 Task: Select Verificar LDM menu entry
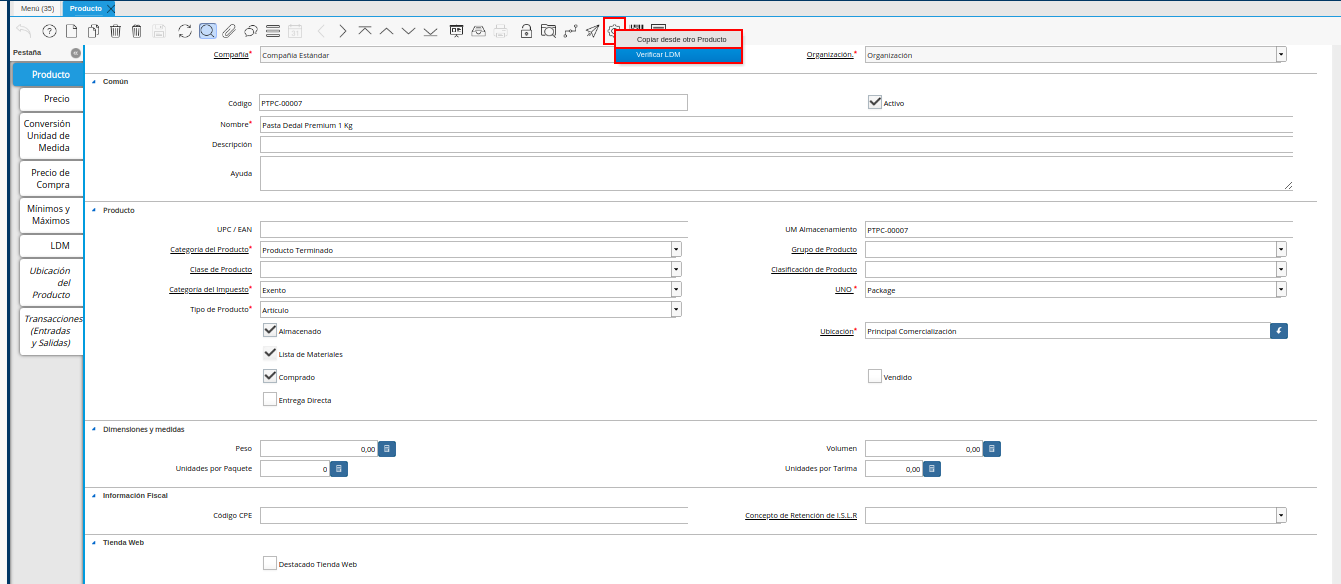(678, 54)
